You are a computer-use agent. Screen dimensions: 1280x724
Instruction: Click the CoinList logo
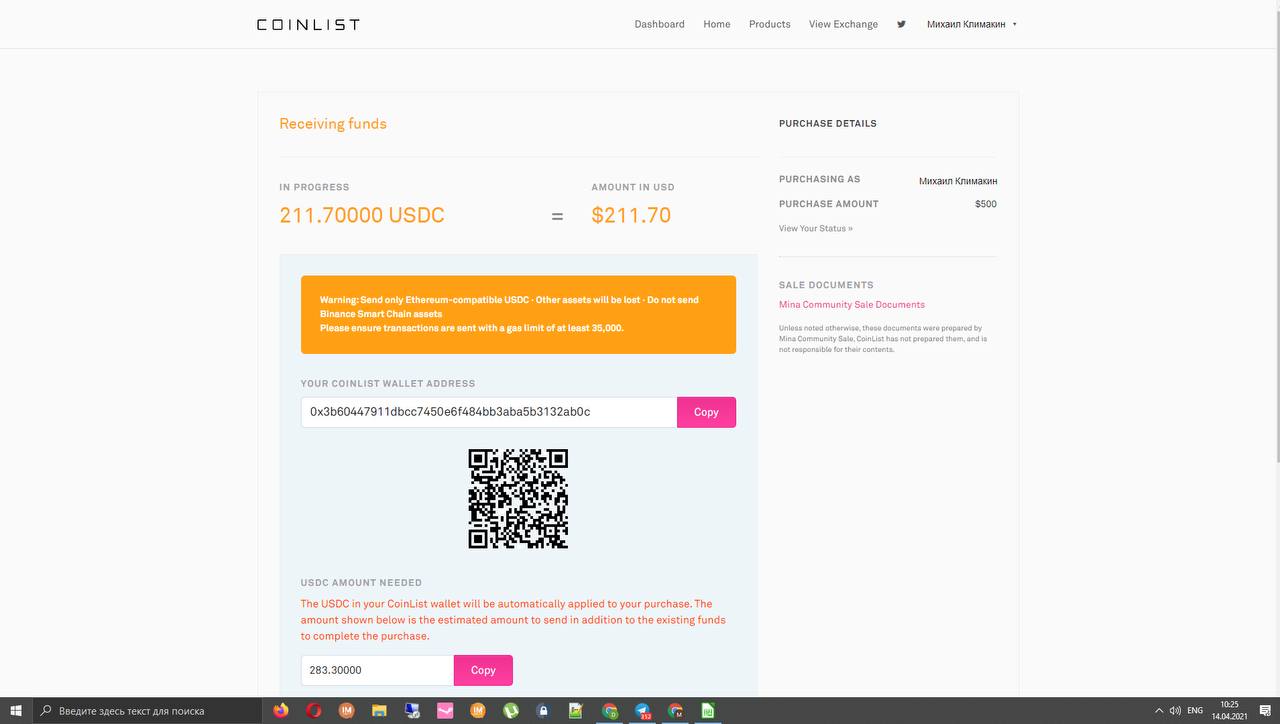click(308, 24)
